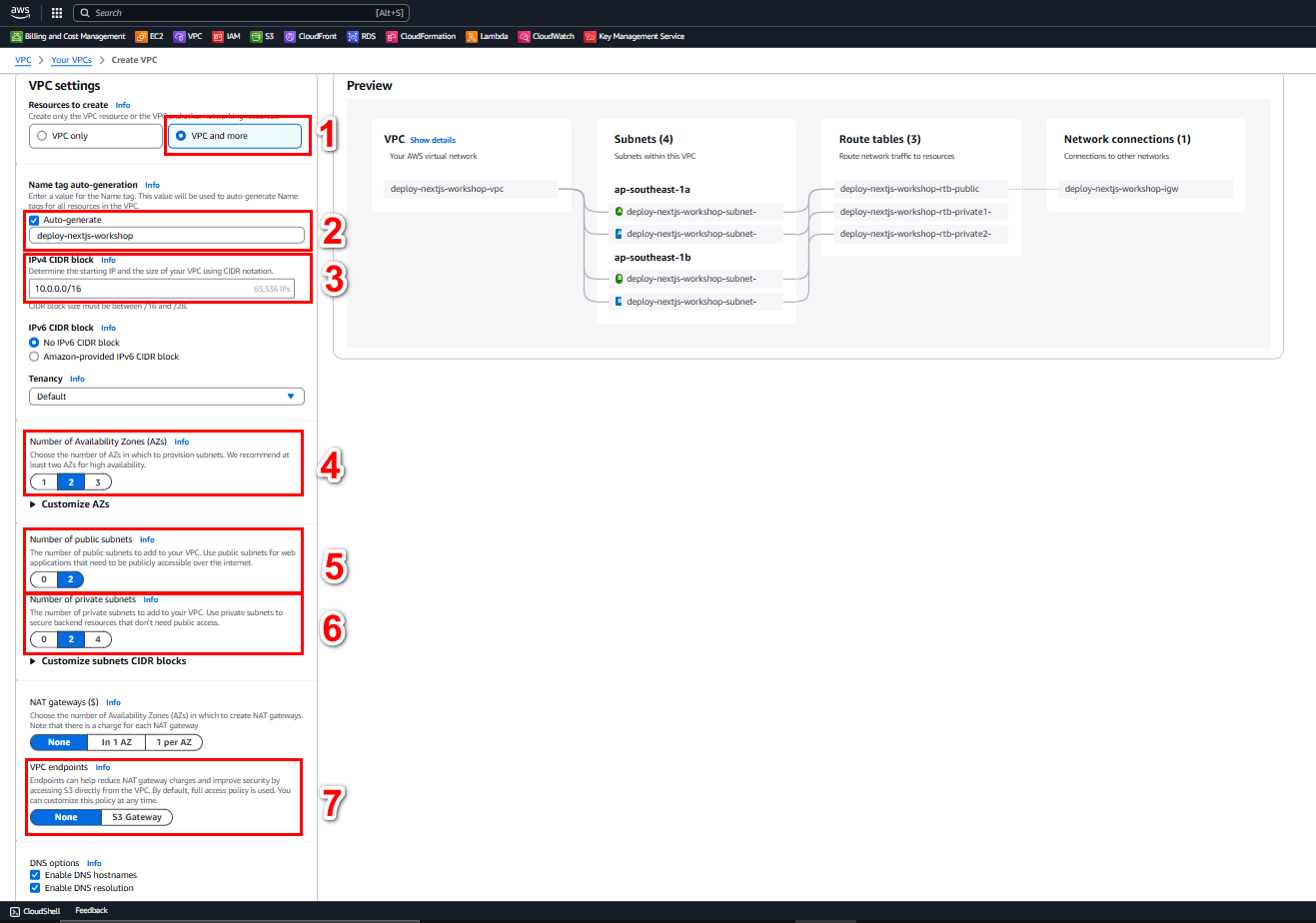This screenshot has height=923, width=1316.
Task: Open Info link for IPv4 CIDR block
Action: click(108, 260)
